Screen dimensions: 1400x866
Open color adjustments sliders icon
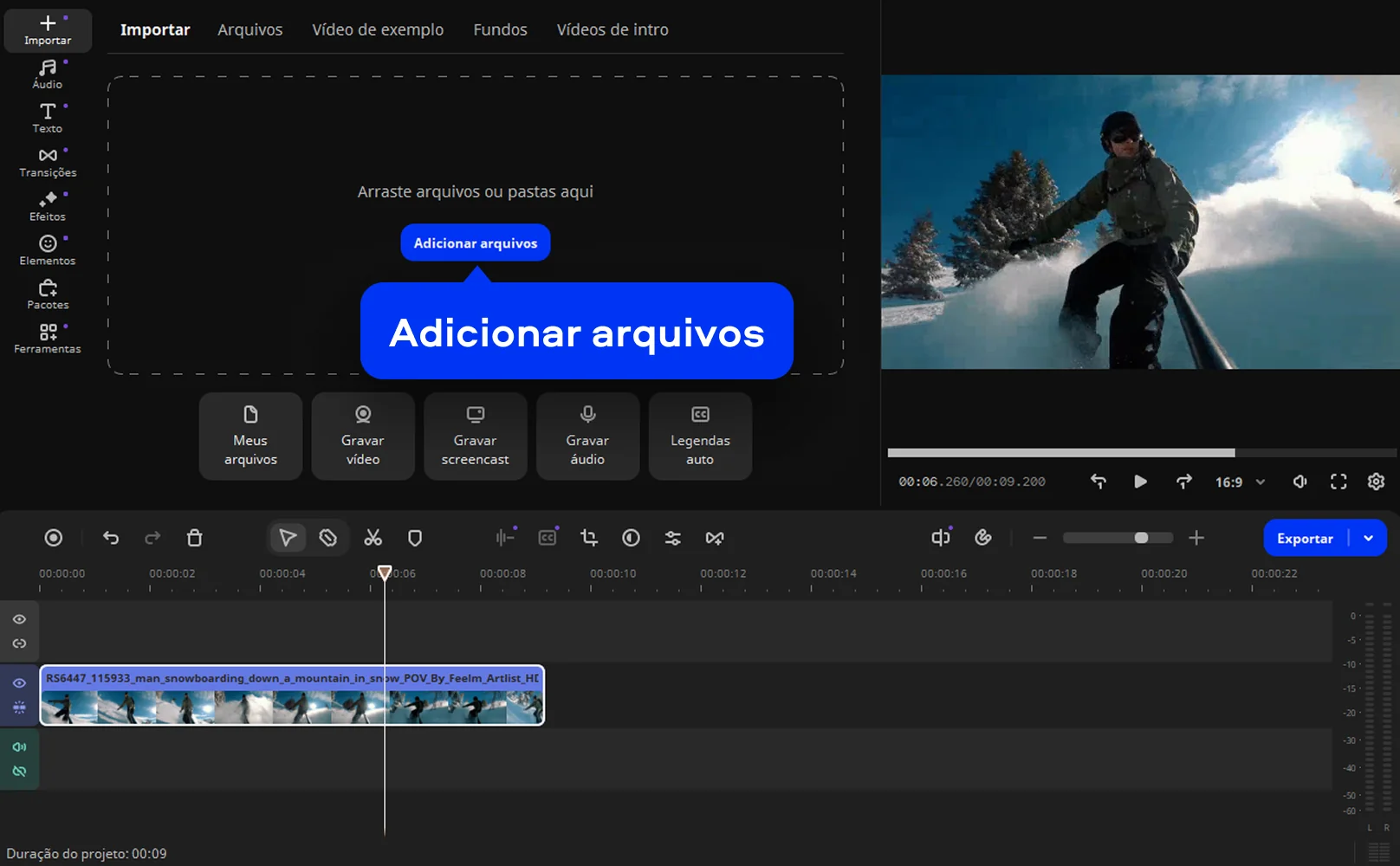click(672, 538)
